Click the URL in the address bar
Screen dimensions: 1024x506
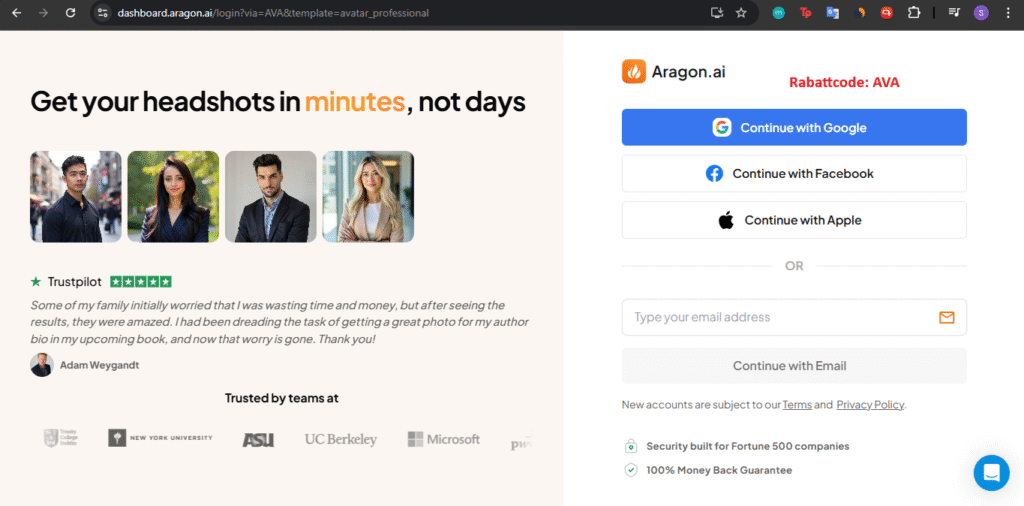tap(273, 13)
